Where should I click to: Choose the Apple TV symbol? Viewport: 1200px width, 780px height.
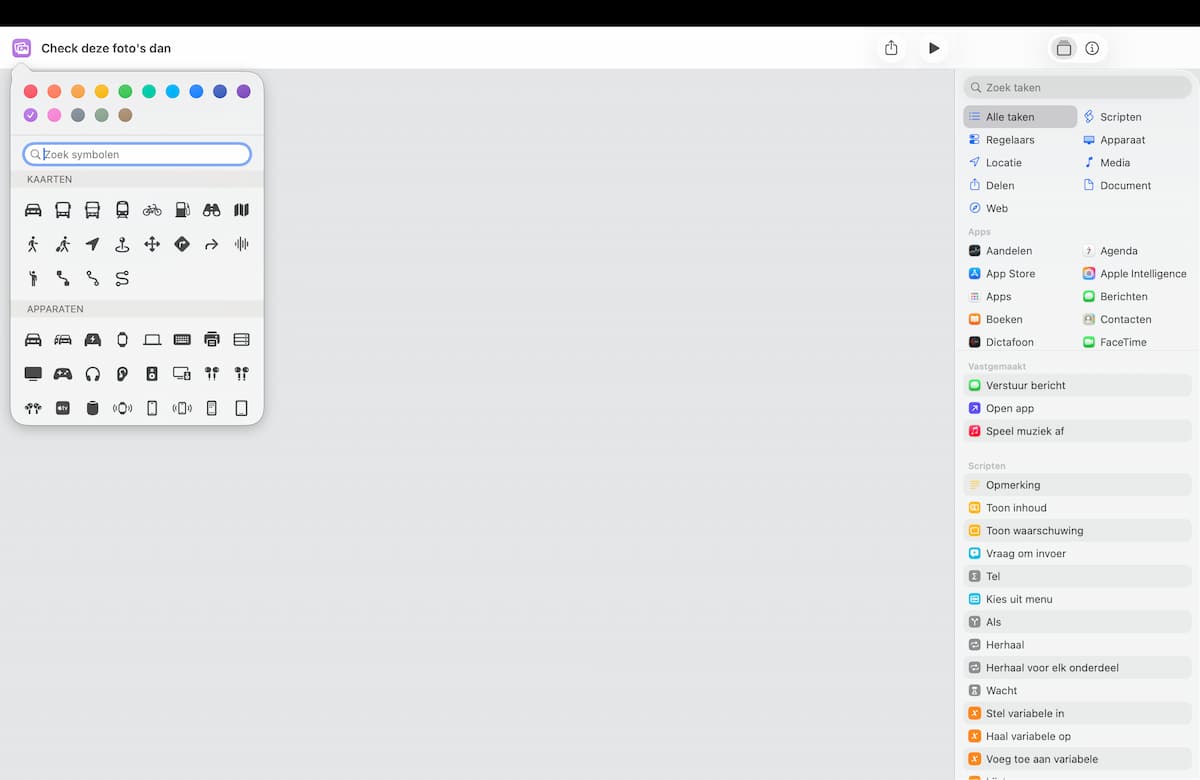(63, 408)
